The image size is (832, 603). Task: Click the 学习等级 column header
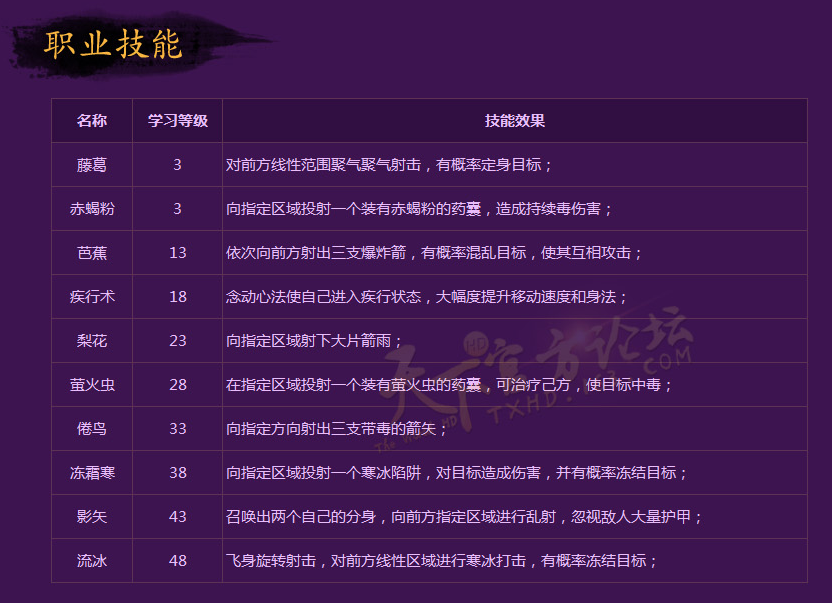(x=178, y=120)
